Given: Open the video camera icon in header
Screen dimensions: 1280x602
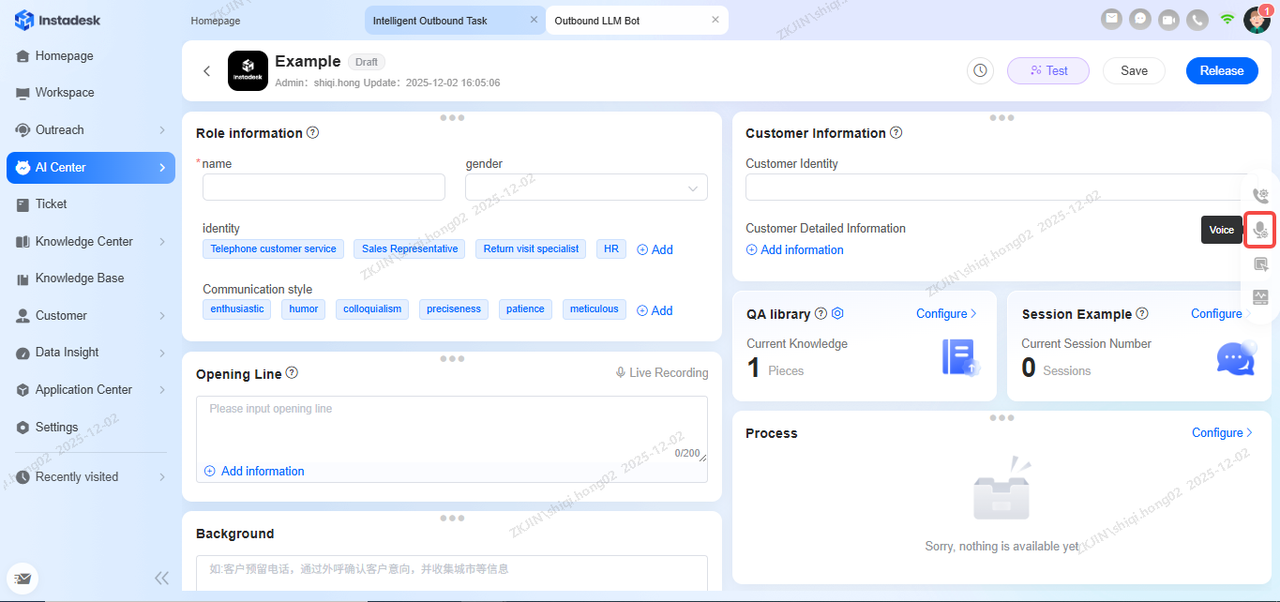Looking at the screenshot, I should (1168, 19).
